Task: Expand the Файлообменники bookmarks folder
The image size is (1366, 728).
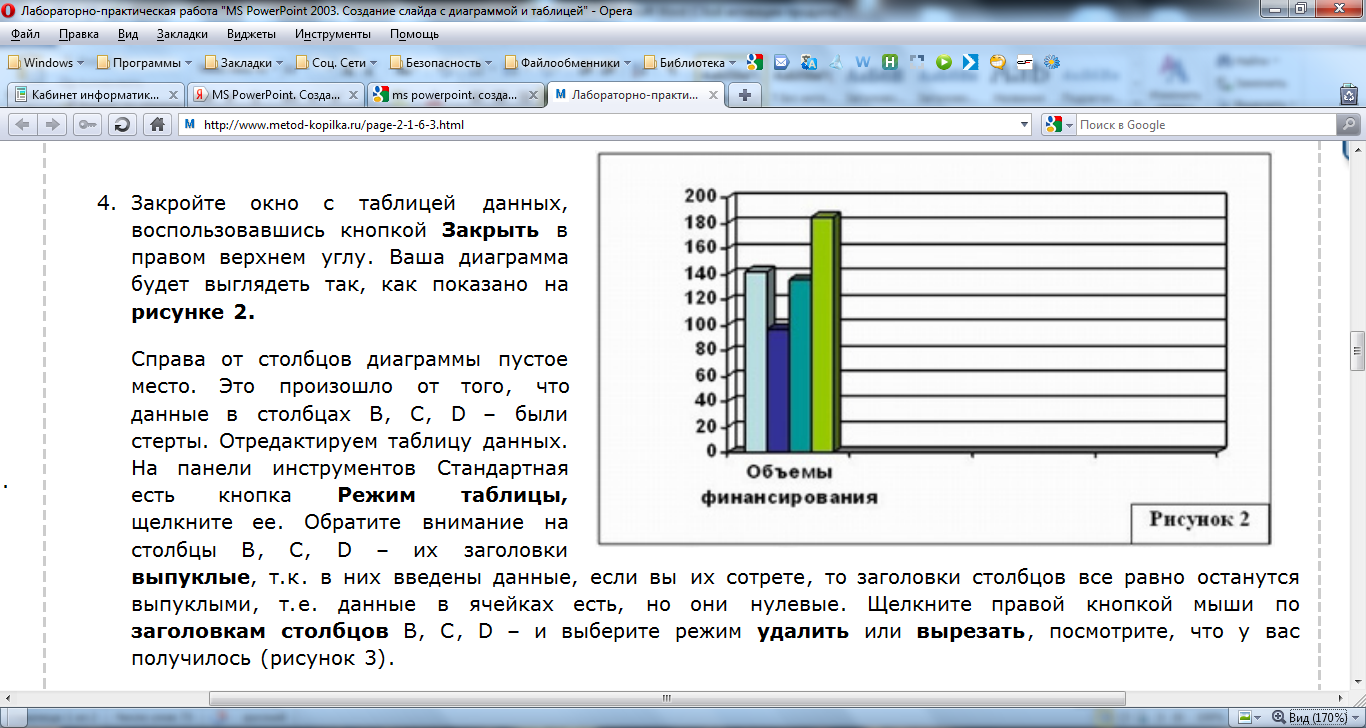Action: point(568,62)
